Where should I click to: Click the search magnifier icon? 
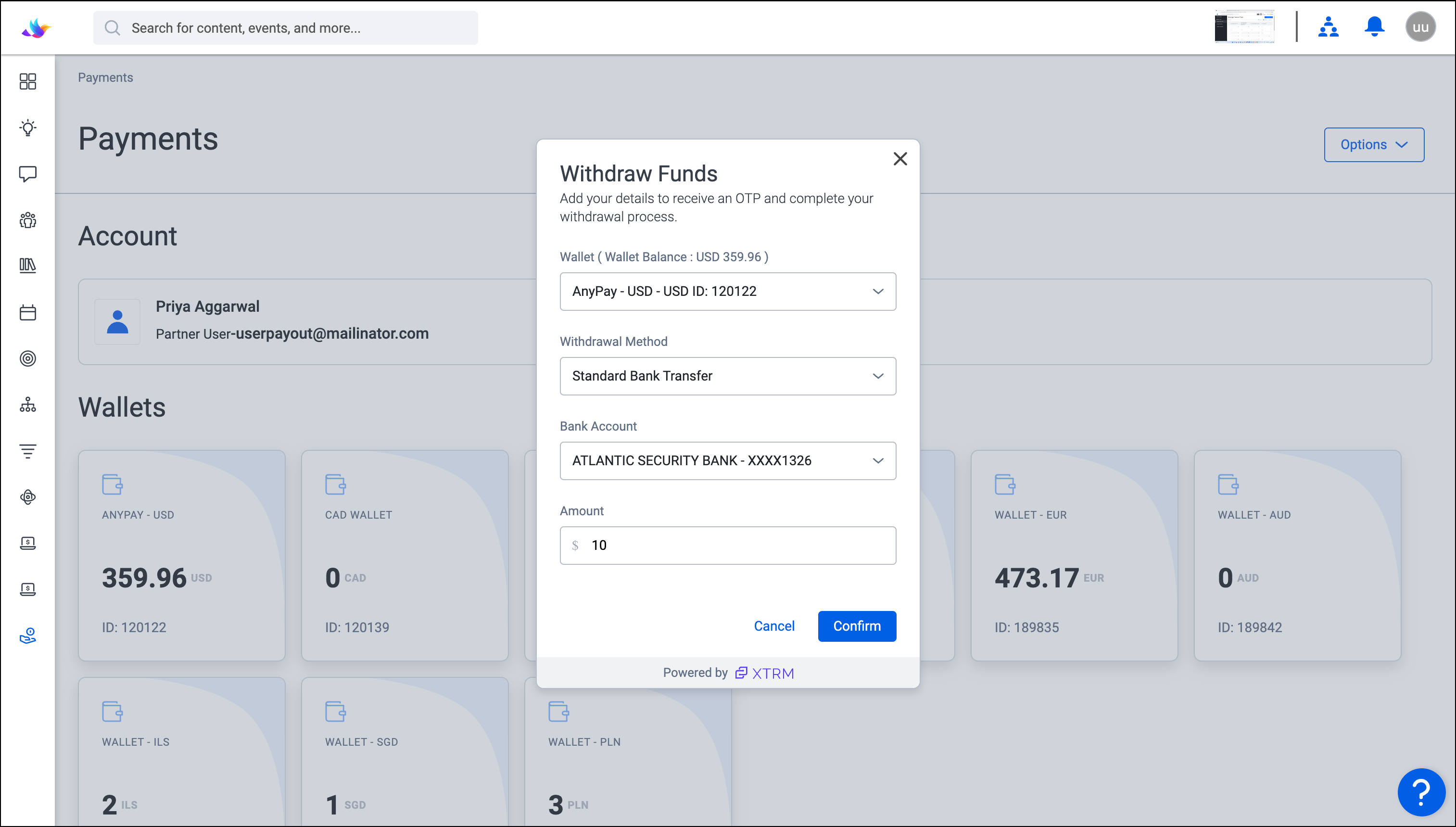[113, 28]
